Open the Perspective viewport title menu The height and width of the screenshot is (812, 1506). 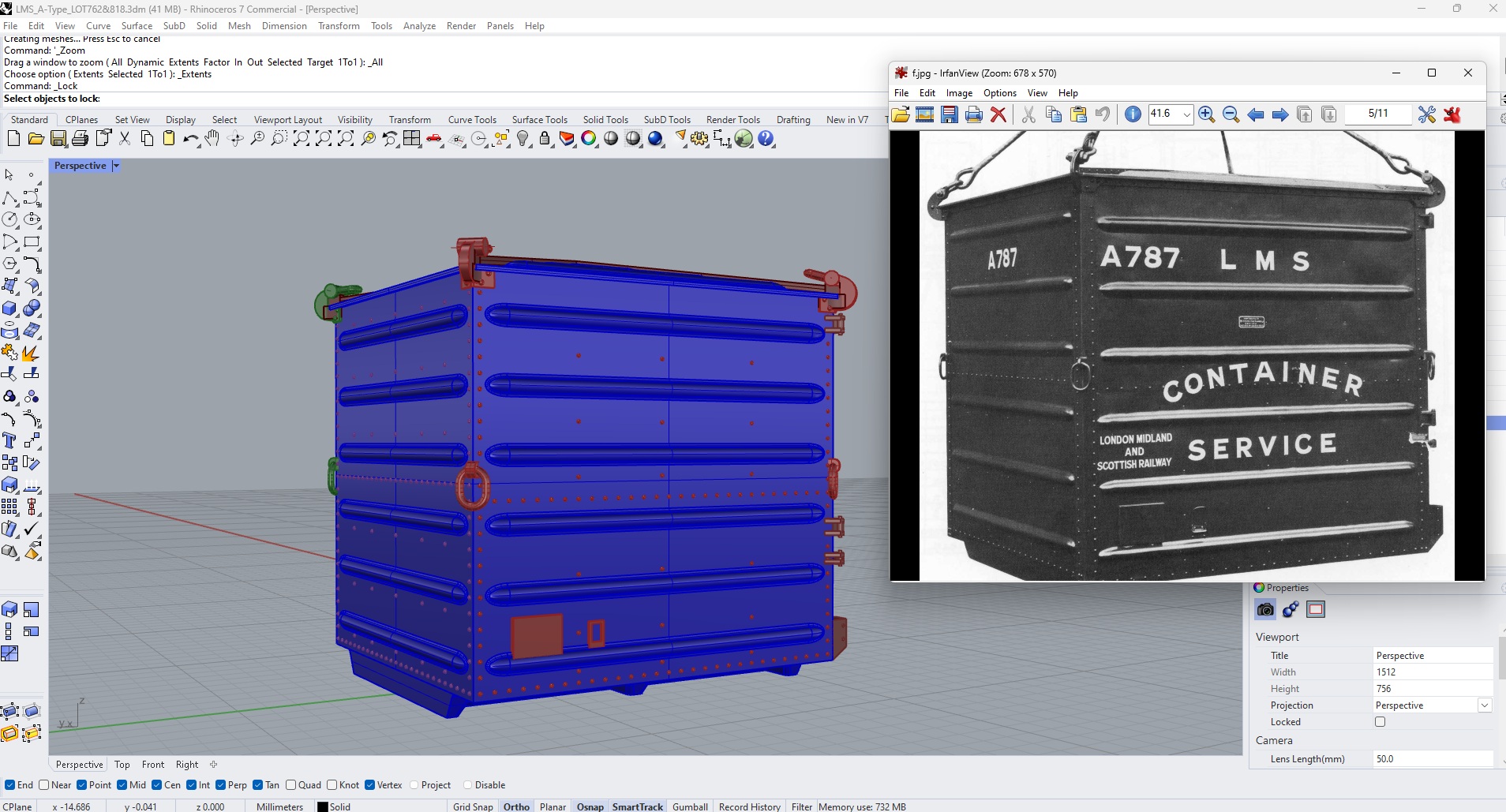tap(114, 166)
